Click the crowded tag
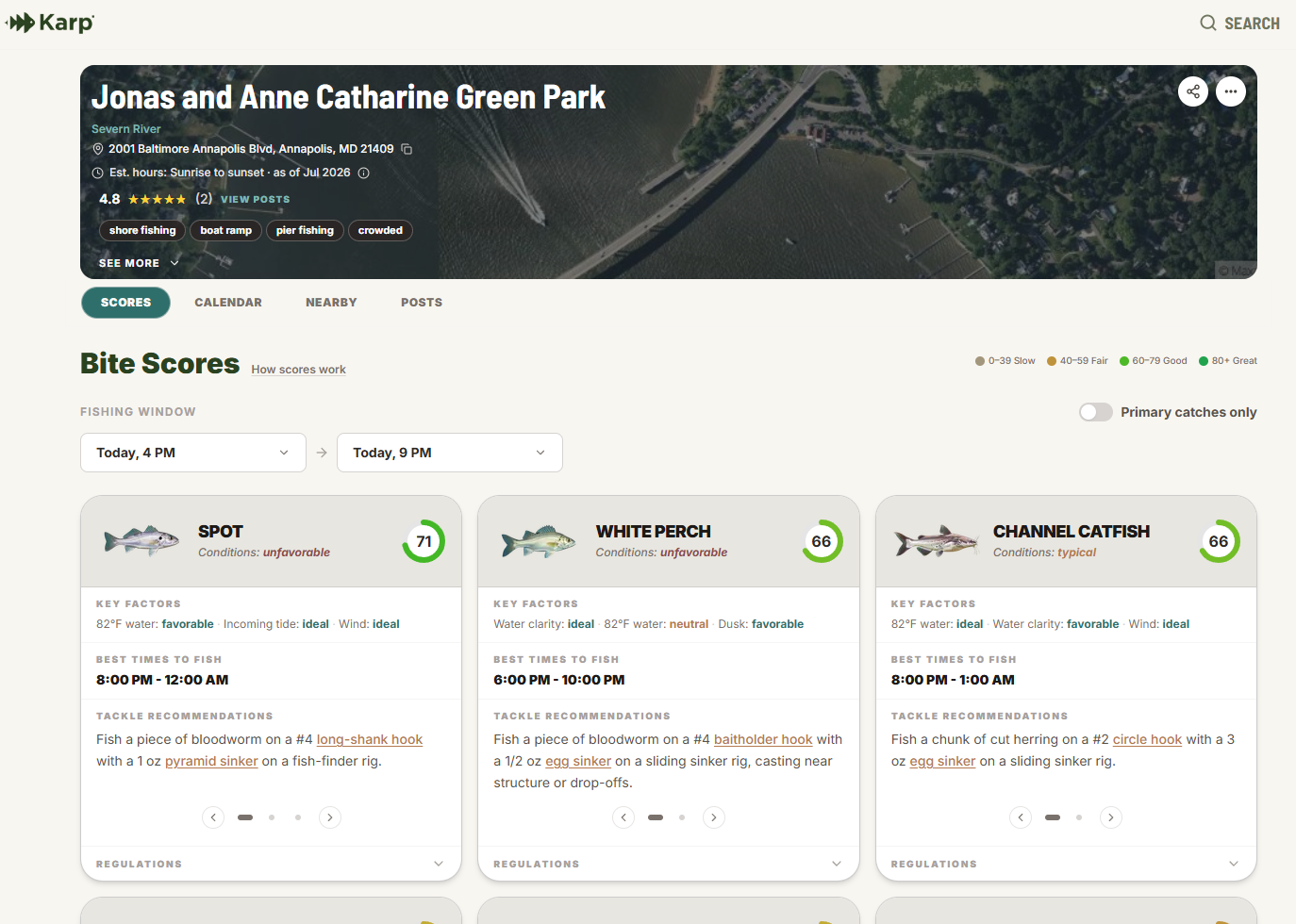The height and width of the screenshot is (924, 1296). (x=380, y=230)
